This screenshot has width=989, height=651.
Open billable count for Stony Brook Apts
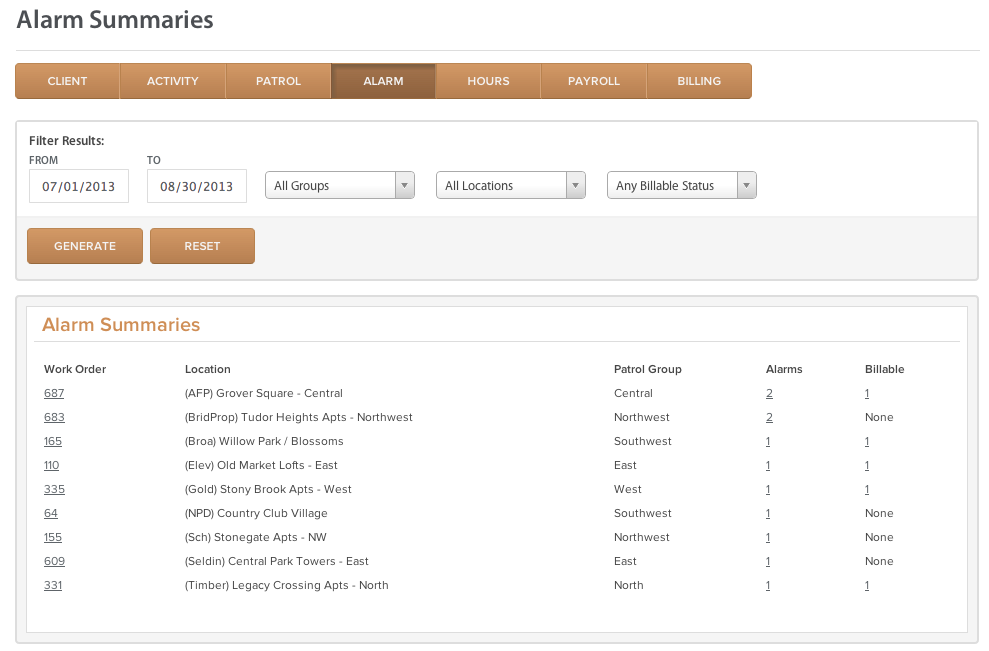click(867, 489)
